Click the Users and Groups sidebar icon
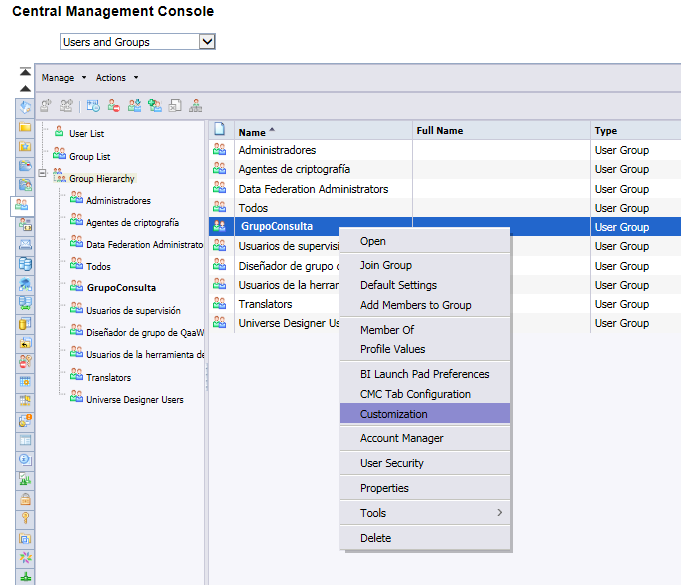This screenshot has height=585, width=681. (x=25, y=205)
